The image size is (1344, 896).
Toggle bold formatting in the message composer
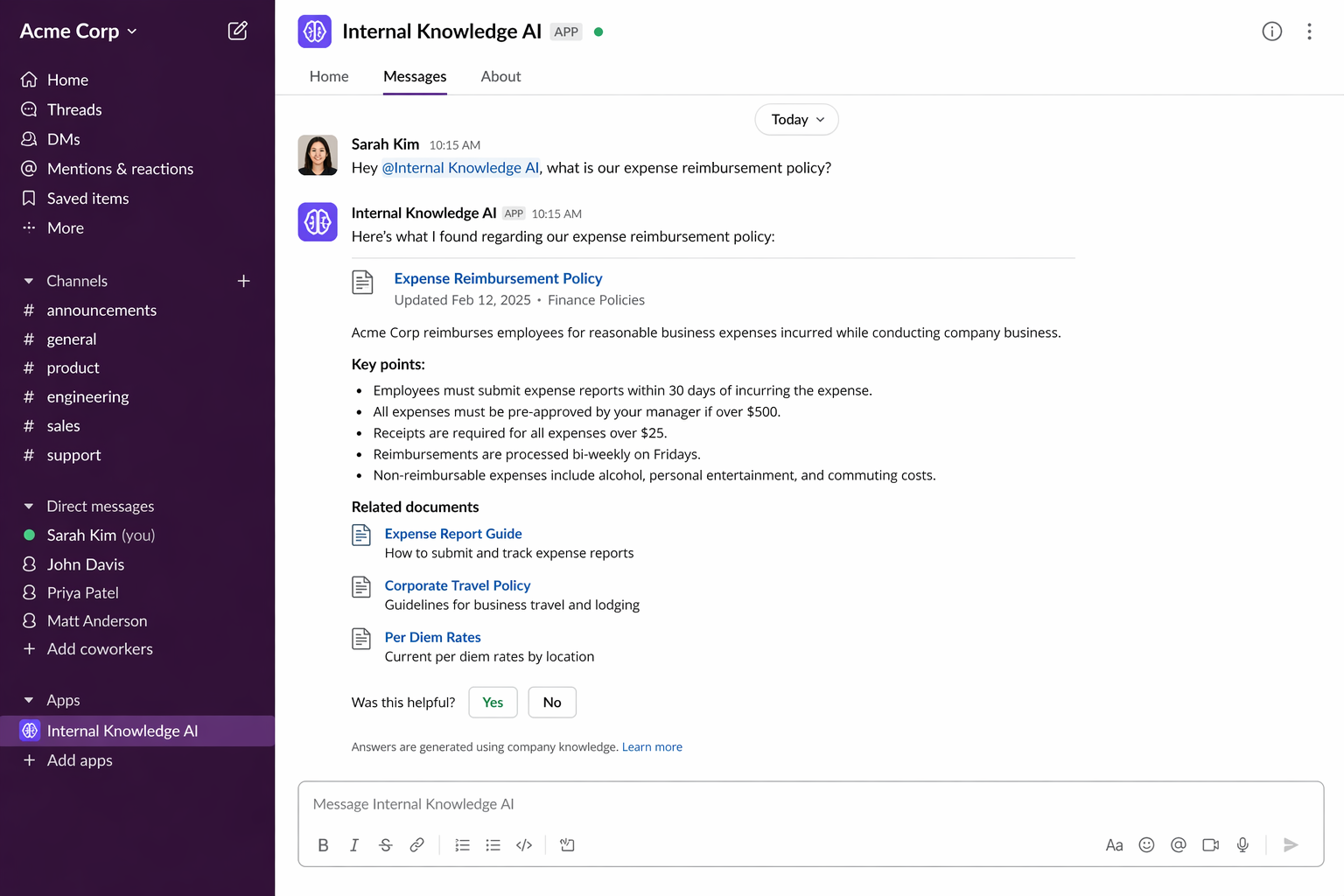click(x=323, y=844)
